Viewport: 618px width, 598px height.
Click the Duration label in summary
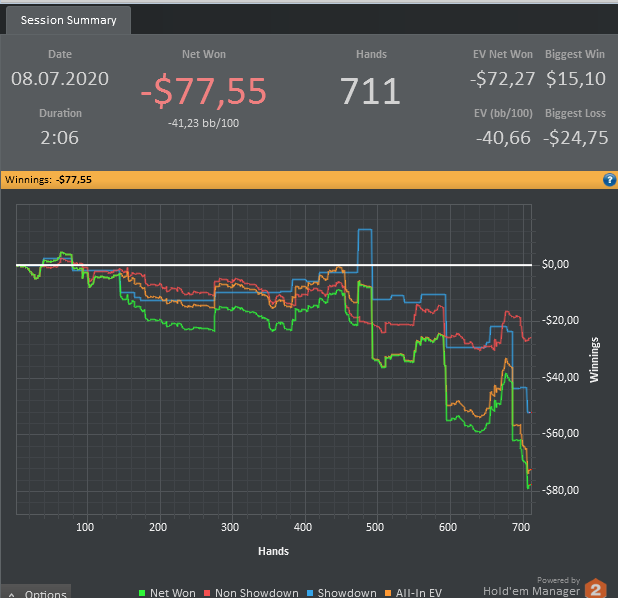pyautogui.click(x=60, y=113)
